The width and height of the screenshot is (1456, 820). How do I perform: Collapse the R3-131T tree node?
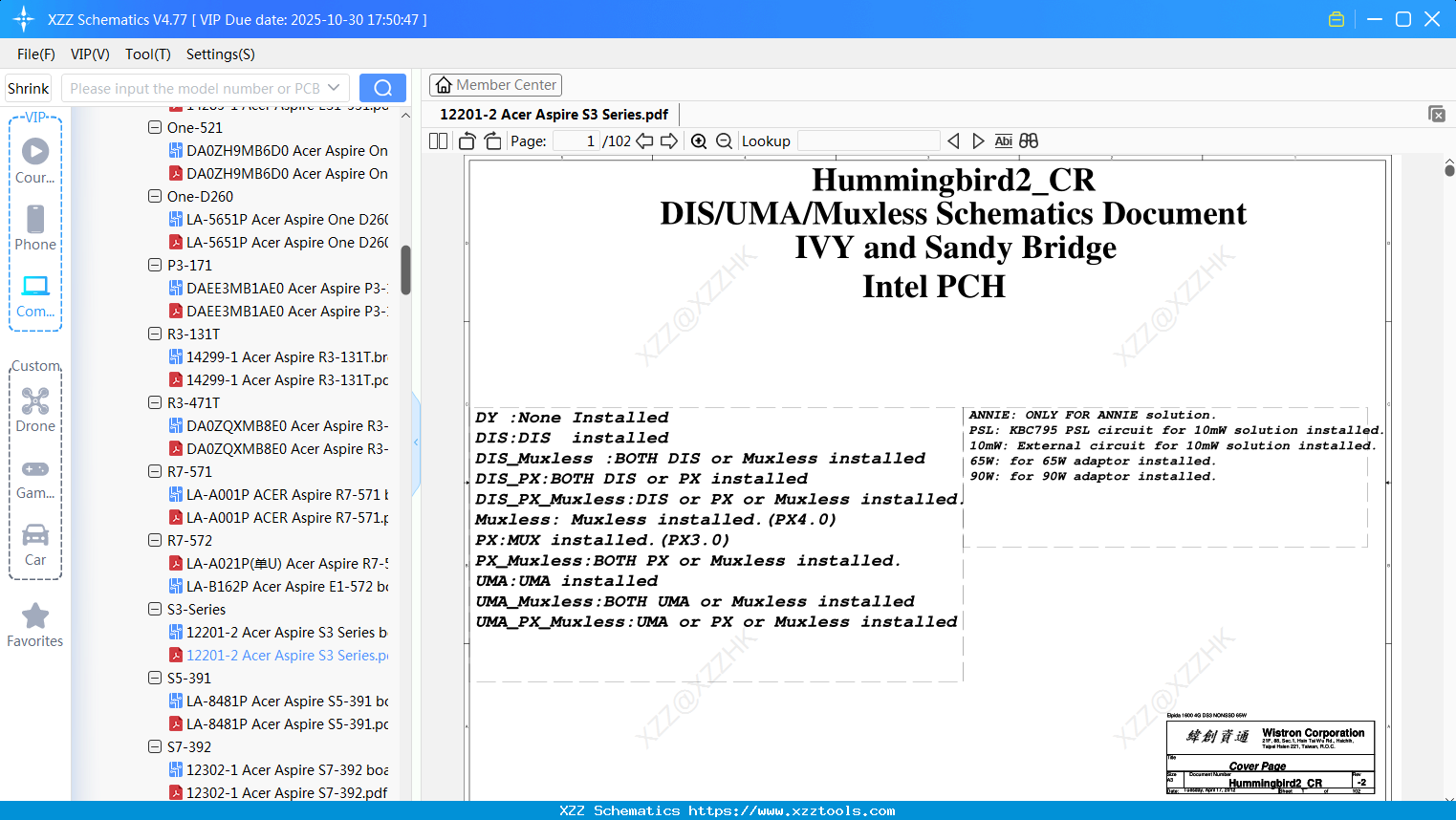click(x=155, y=334)
